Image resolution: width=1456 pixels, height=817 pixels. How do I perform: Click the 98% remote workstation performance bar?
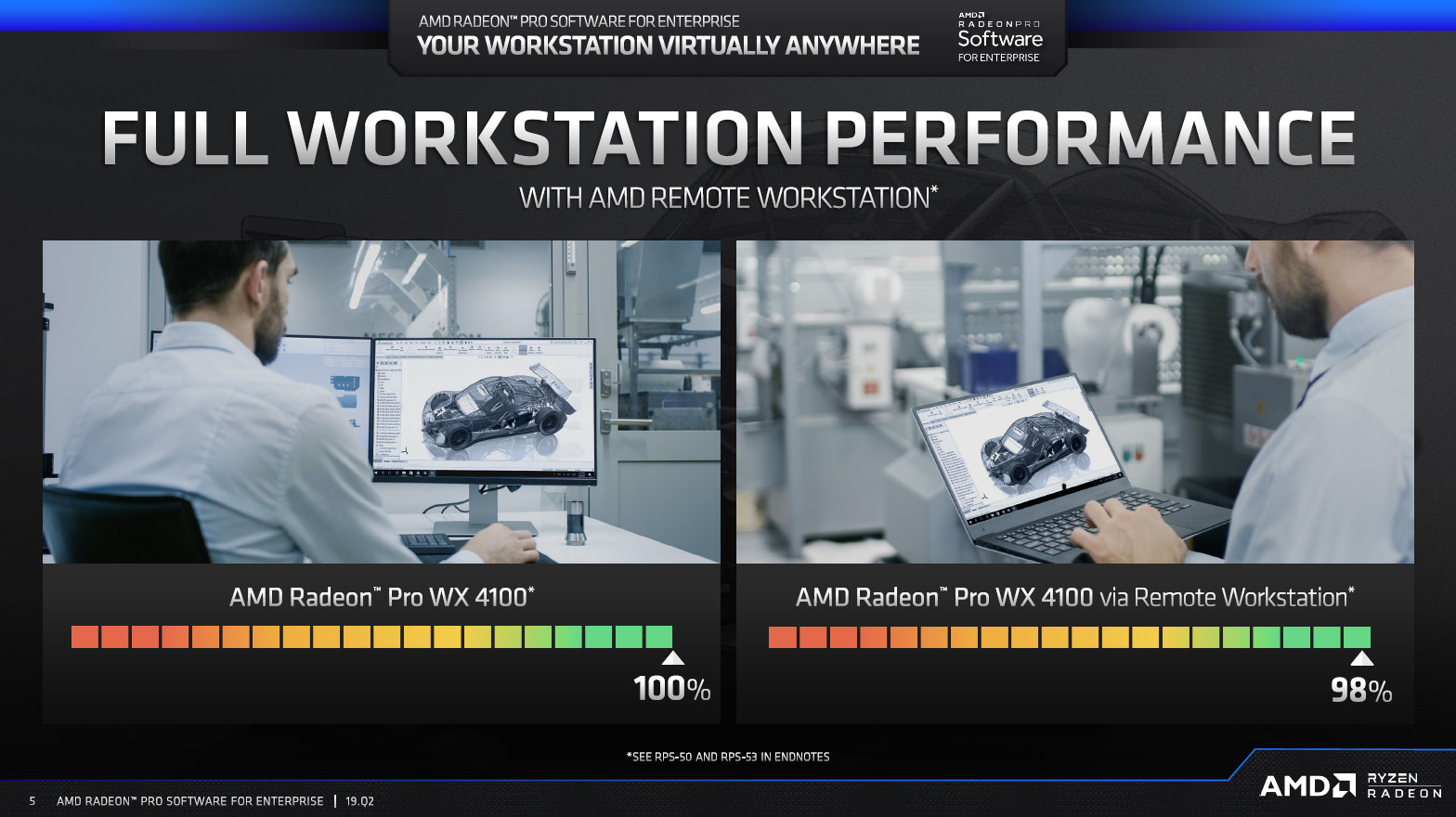tap(1070, 637)
